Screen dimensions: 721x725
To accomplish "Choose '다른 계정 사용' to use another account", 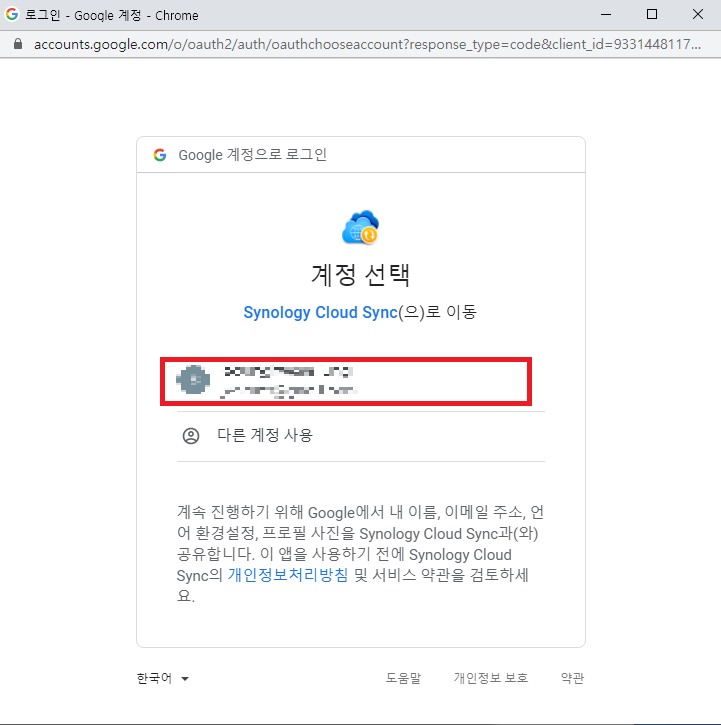I will click(361, 436).
